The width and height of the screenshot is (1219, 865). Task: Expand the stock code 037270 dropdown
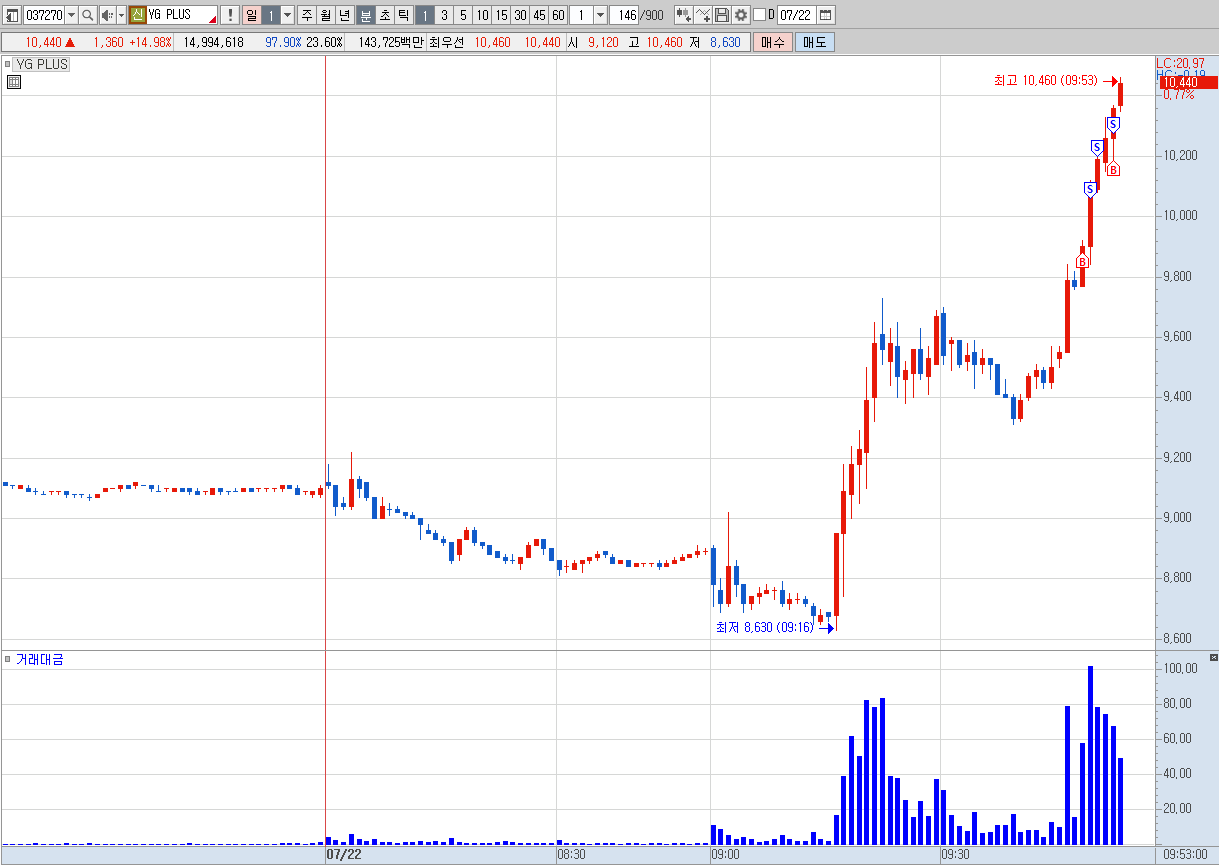pyautogui.click(x=71, y=15)
